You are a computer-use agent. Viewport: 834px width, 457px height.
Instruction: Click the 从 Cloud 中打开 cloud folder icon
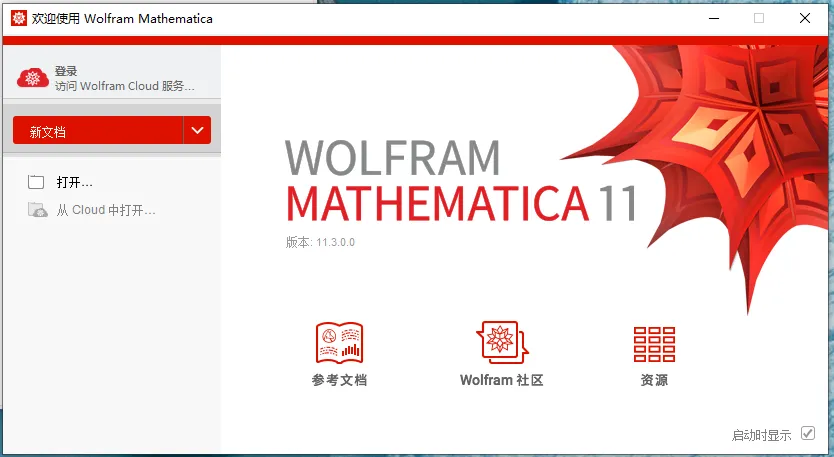(37, 210)
